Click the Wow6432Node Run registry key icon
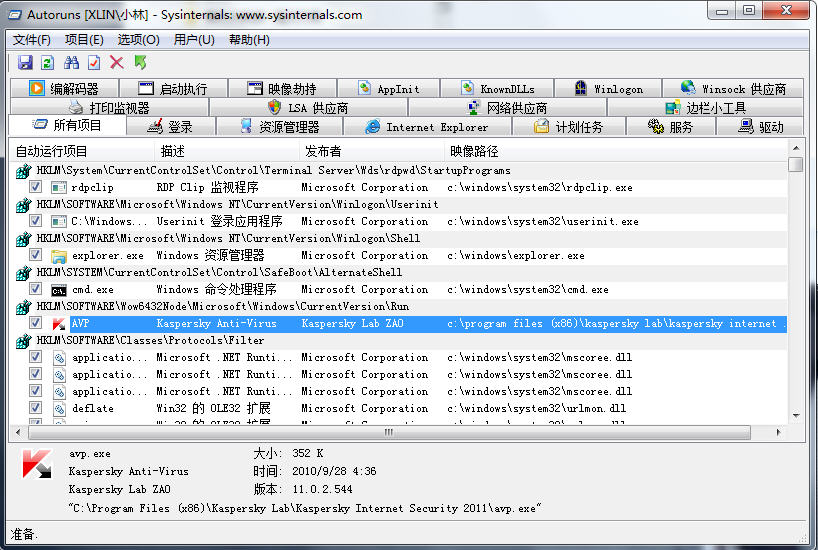Viewport: 818px width, 550px height. 23,307
